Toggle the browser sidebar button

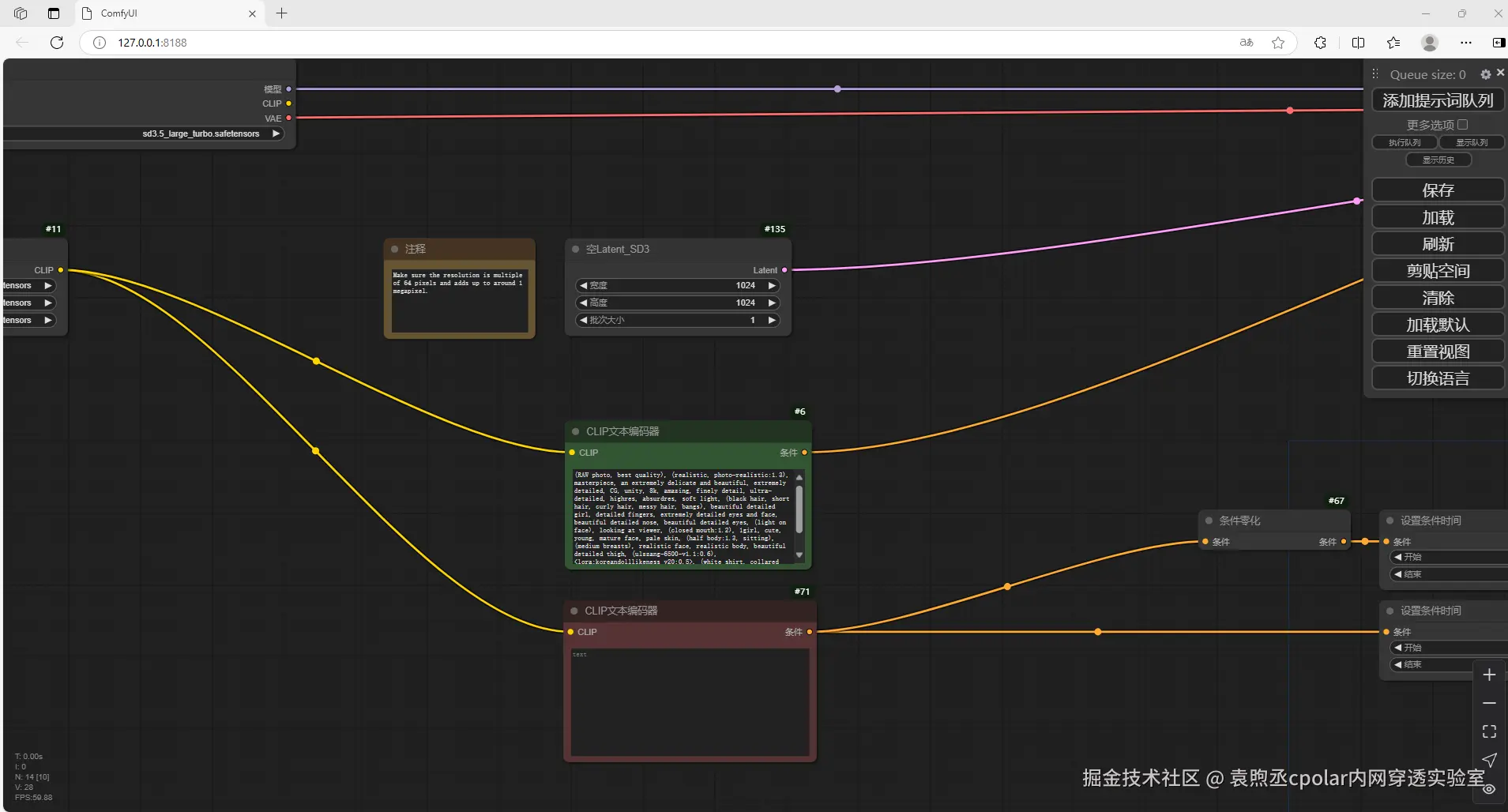tap(1499, 43)
